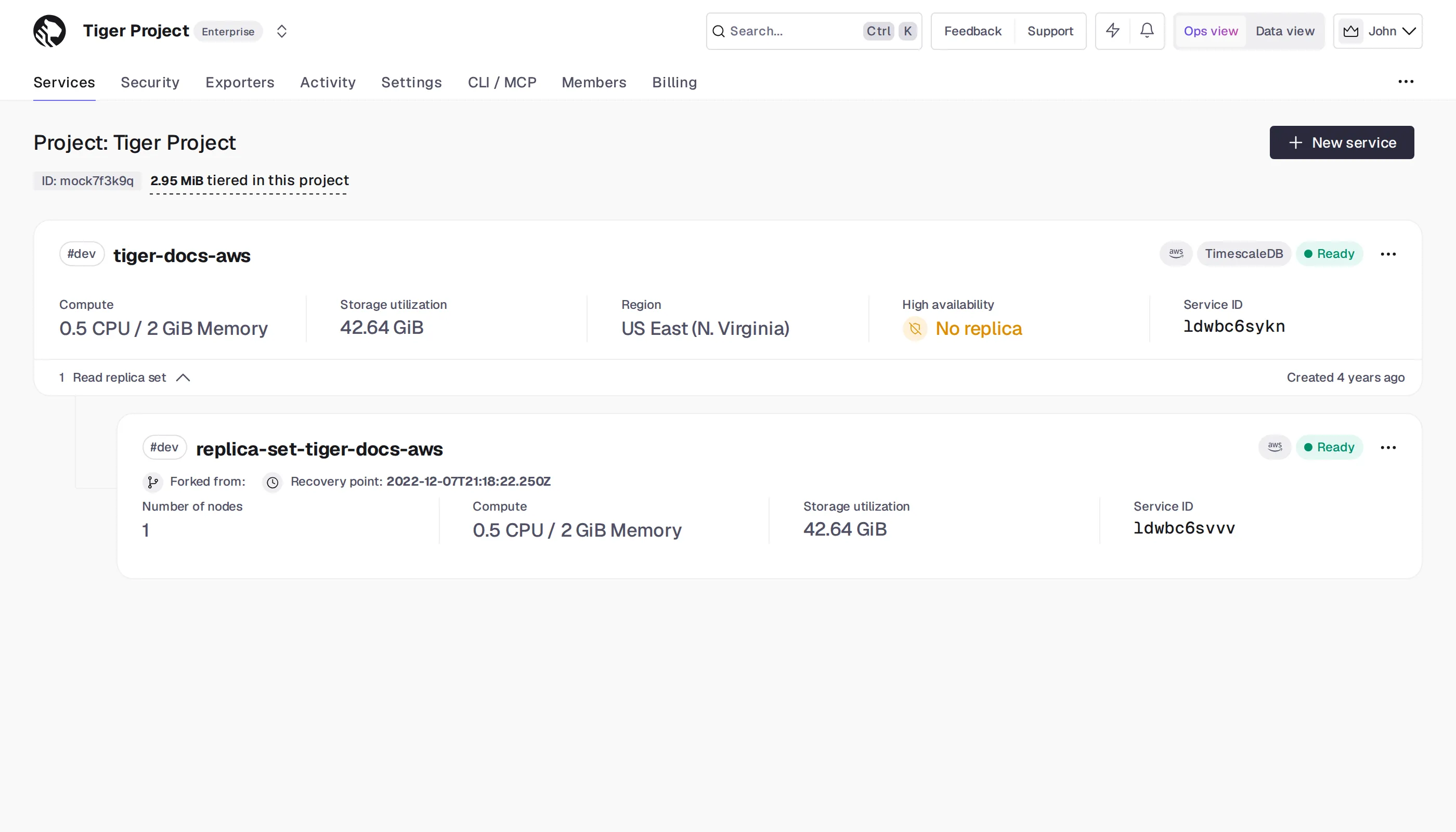Viewport: 1456px width, 832px height.
Task: Click the TimescaleDB badge
Action: point(1244,253)
